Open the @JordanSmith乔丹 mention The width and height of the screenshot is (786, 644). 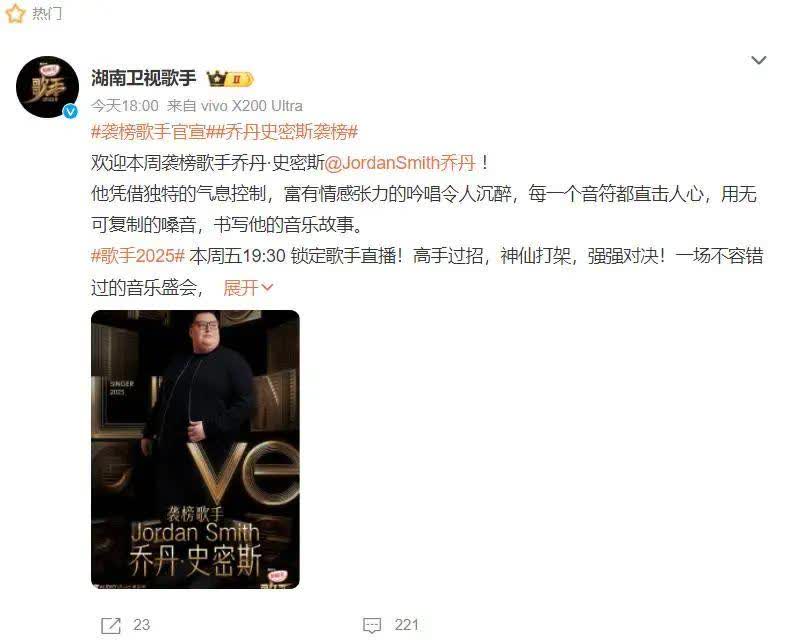(x=400, y=163)
